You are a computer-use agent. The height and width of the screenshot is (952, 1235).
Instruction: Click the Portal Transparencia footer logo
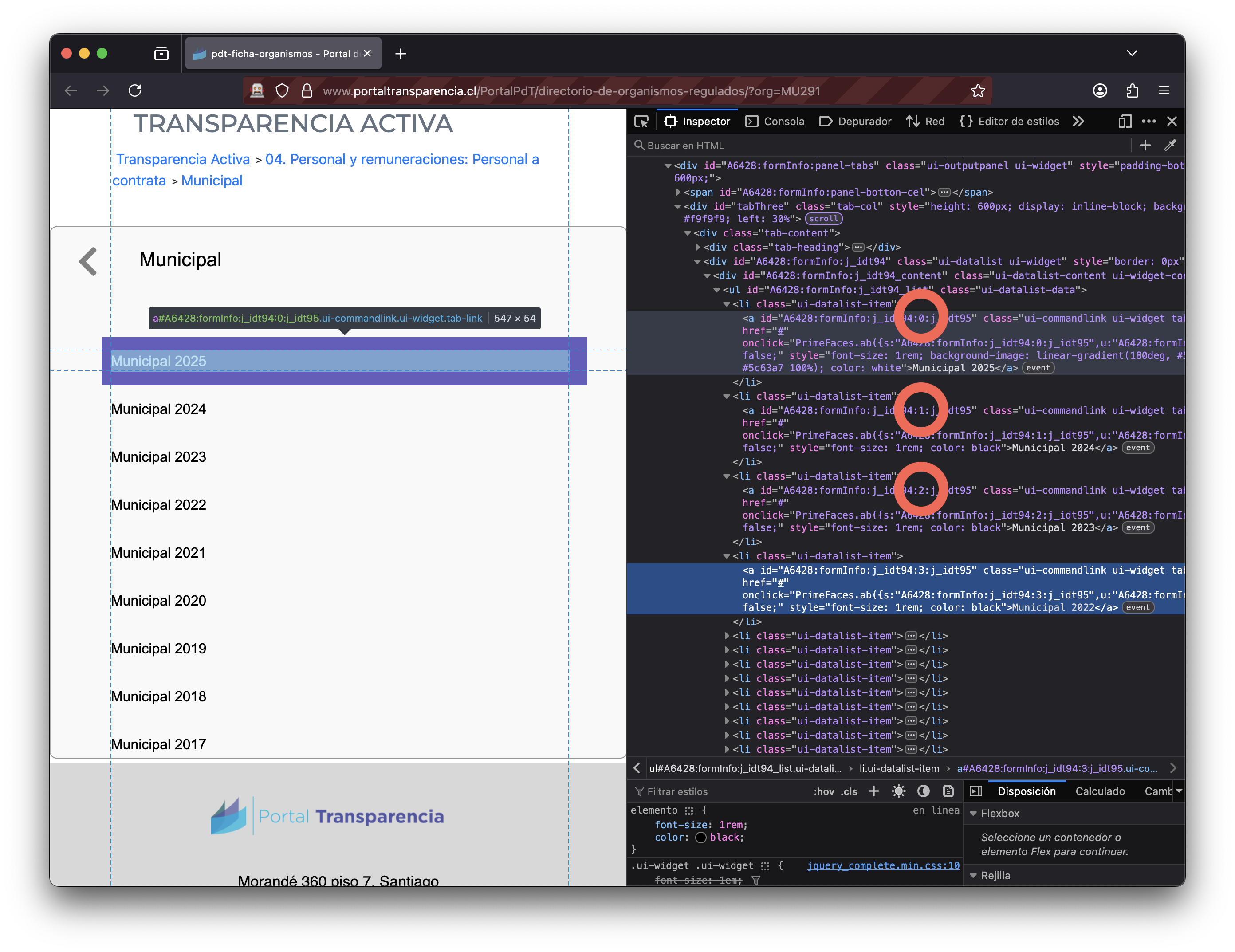pos(327,816)
